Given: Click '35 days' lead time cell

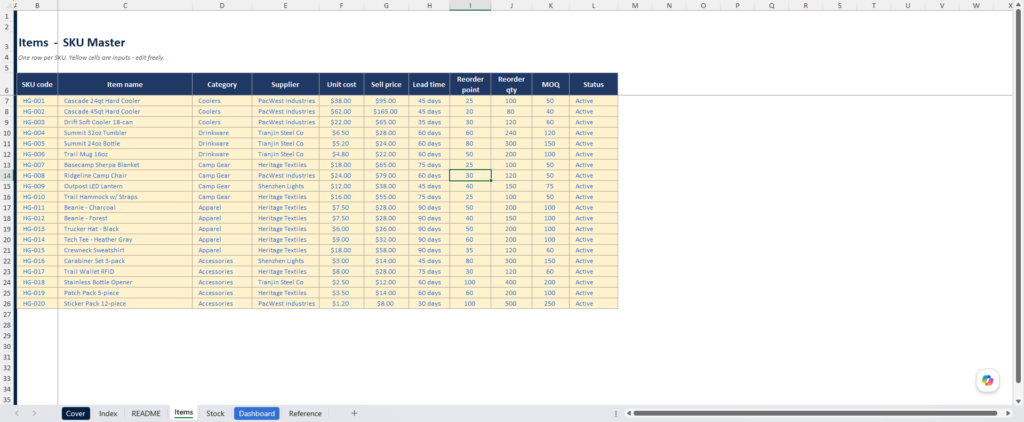Looking at the screenshot, I should click(x=429, y=122).
